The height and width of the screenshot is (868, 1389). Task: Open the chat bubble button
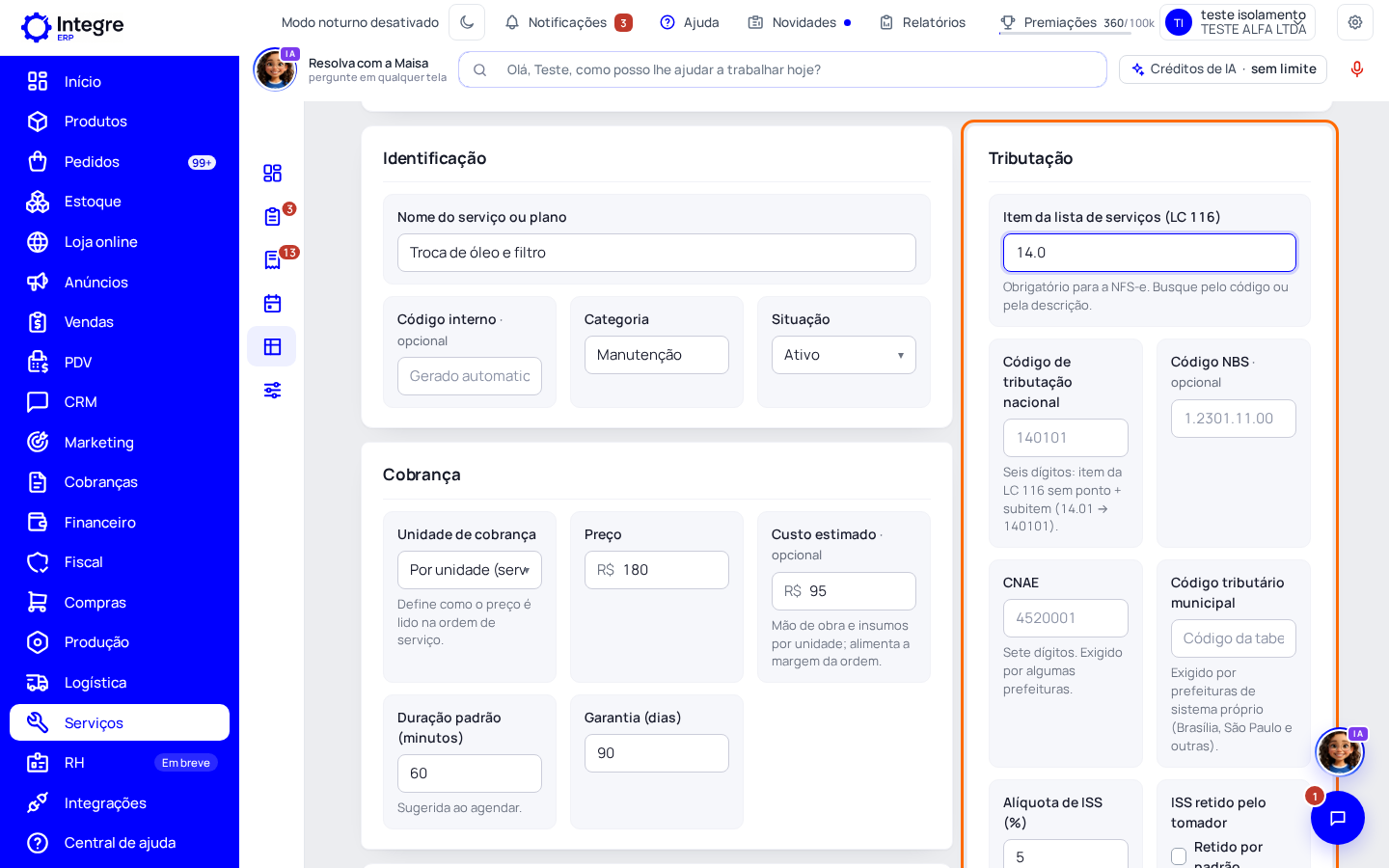[x=1338, y=818]
